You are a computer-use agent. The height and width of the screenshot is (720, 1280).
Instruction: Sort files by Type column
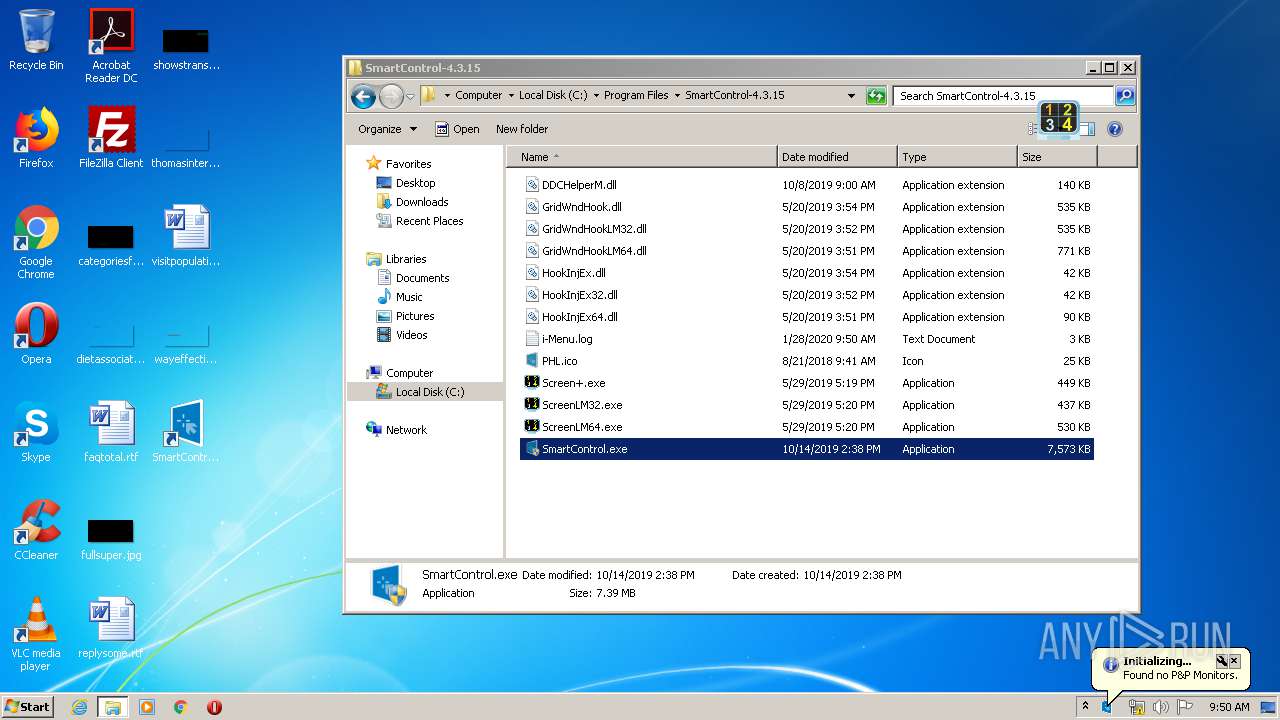click(957, 157)
